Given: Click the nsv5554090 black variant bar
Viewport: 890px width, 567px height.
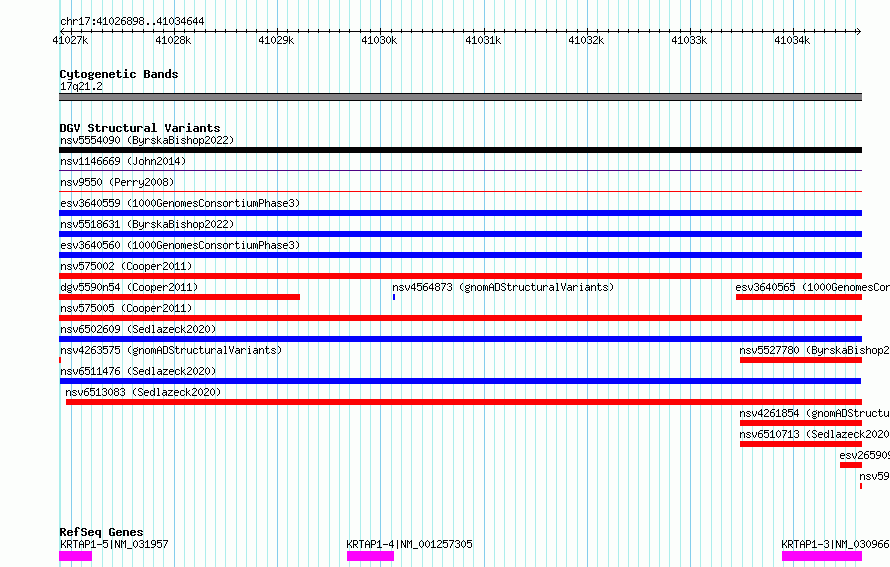Looking at the screenshot, I should [x=460, y=150].
